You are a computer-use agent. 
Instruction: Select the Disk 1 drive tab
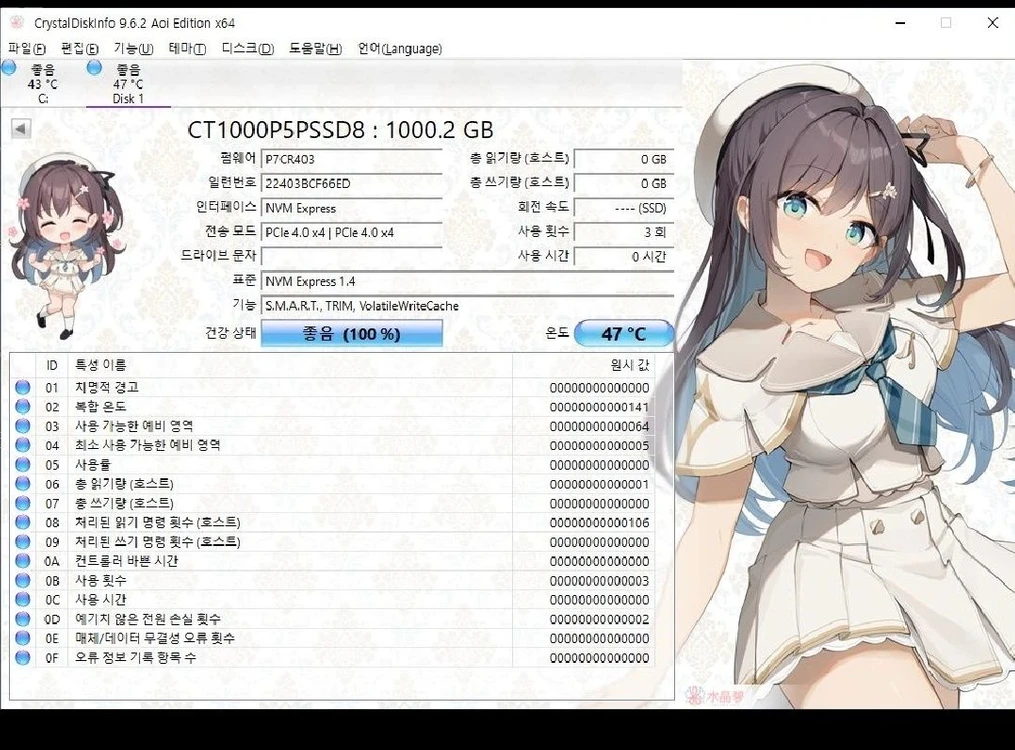tap(128, 83)
